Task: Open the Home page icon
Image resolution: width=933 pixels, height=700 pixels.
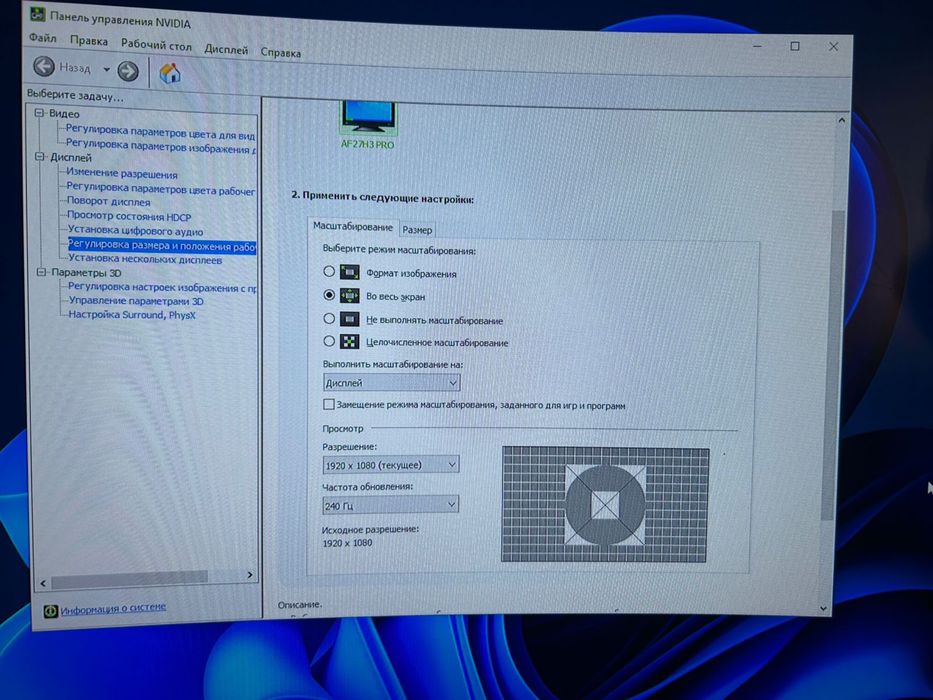Action: point(170,73)
